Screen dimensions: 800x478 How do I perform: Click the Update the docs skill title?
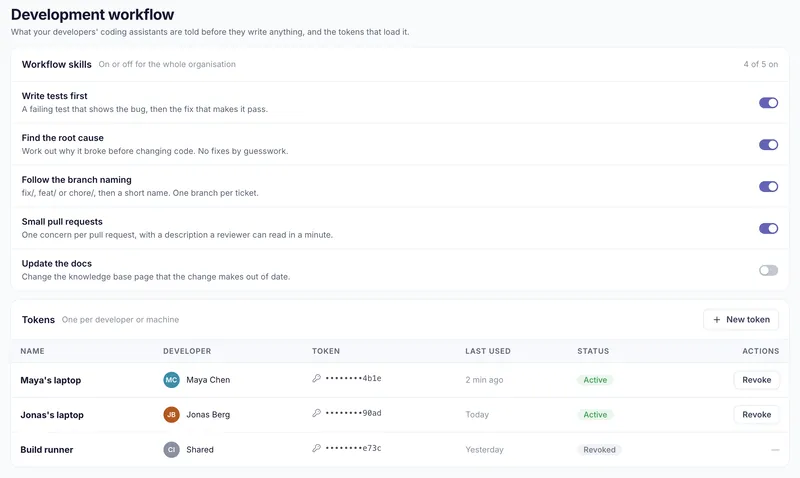pyautogui.click(x=57, y=263)
